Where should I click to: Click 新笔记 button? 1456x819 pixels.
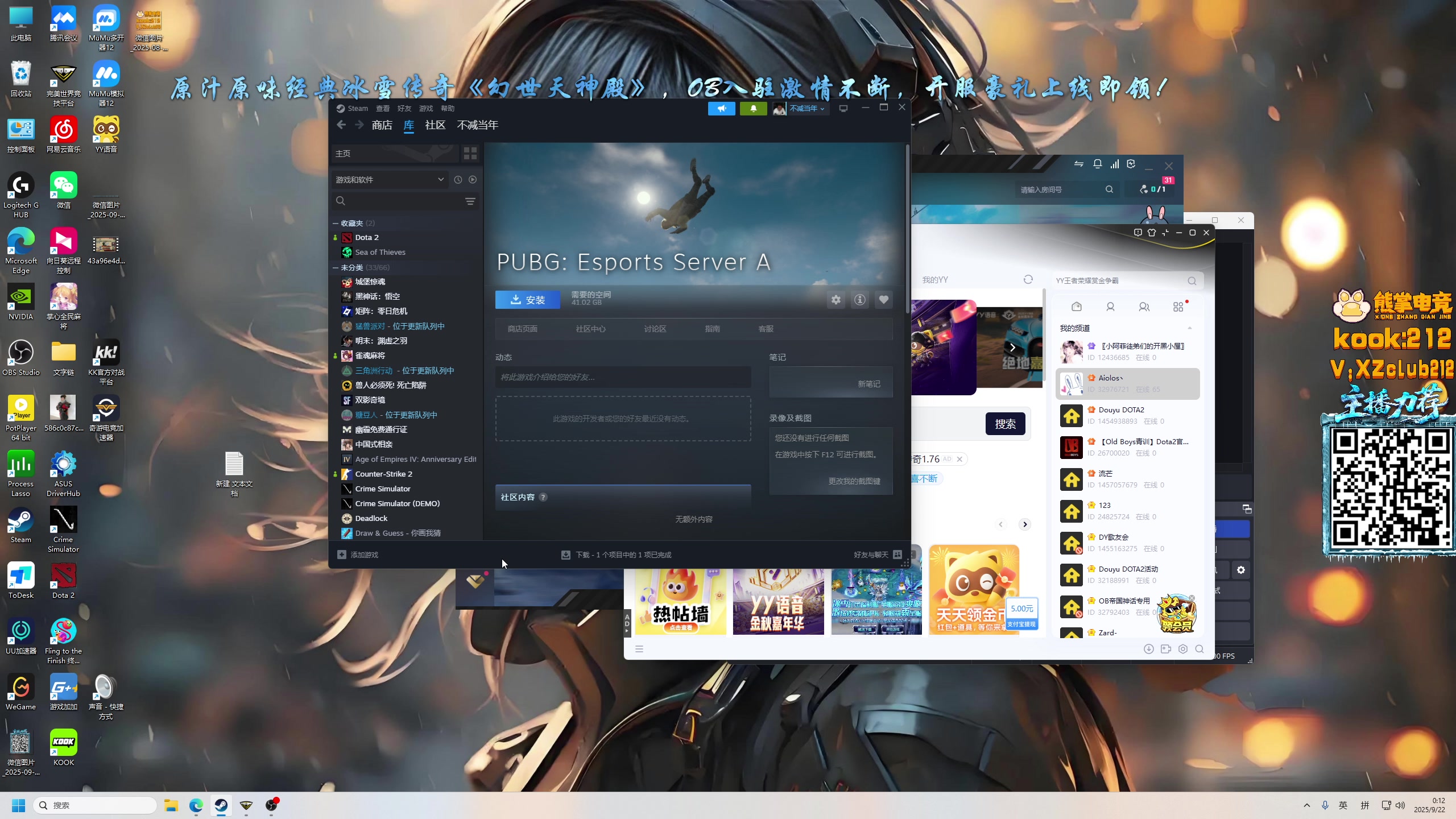click(x=868, y=384)
